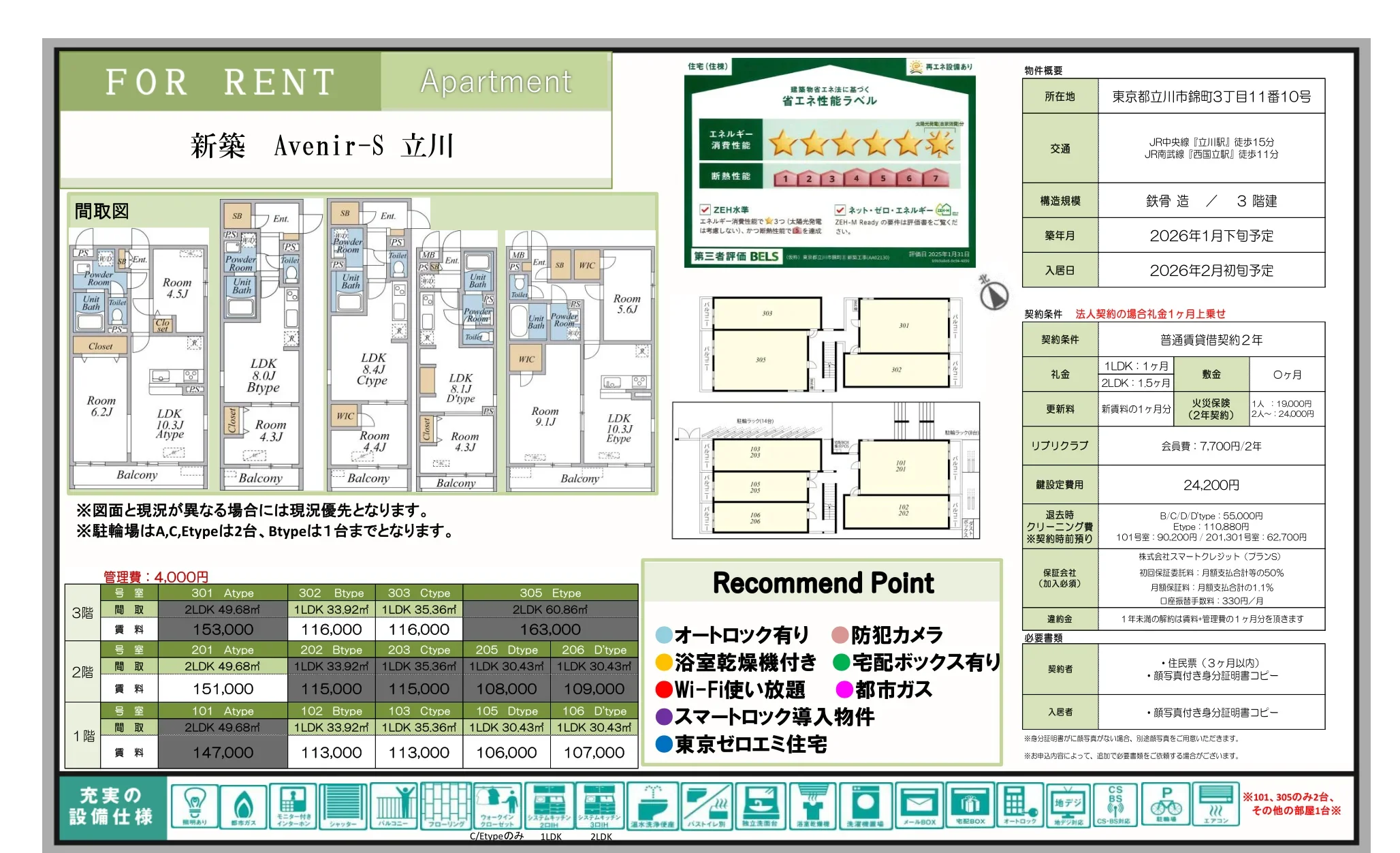The width and height of the screenshot is (1400, 853).
Task: Click the magenta 都市ガス bullet dot
Action: coord(844,689)
